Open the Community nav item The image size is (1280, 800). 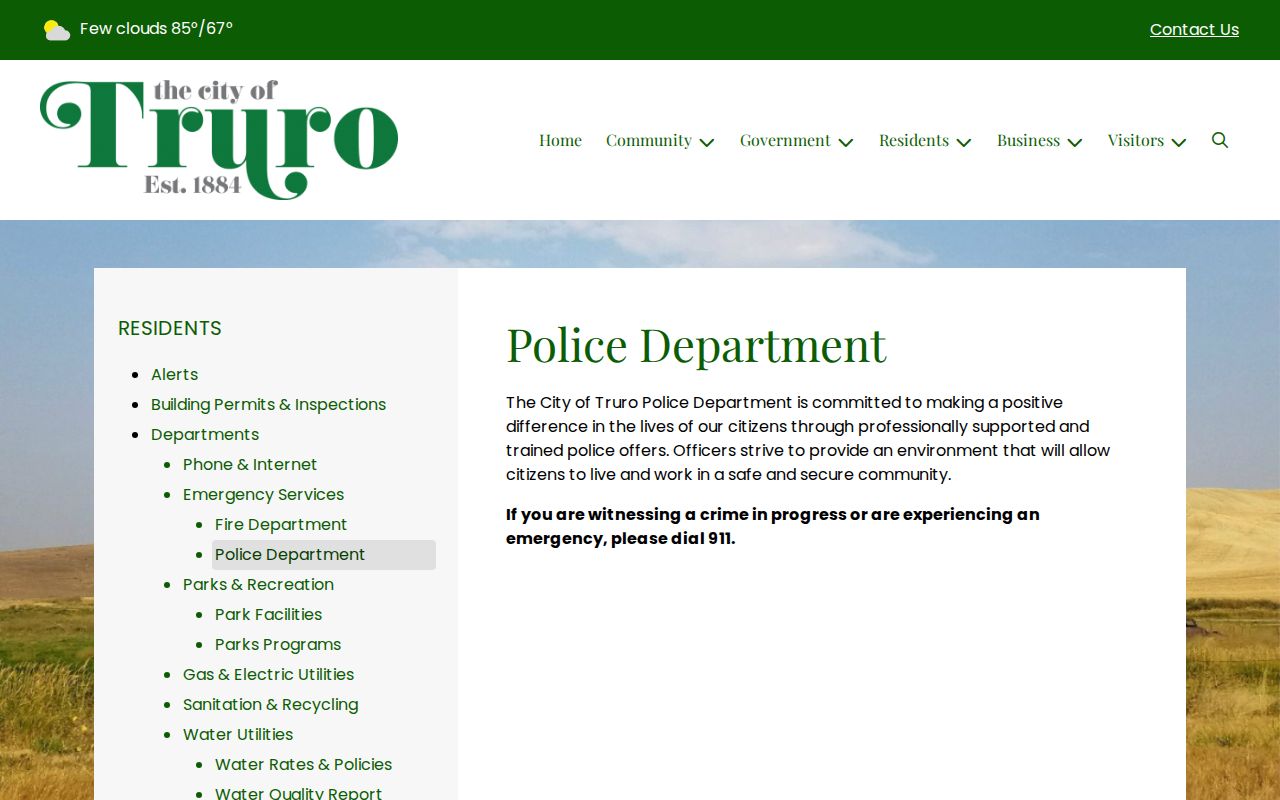coord(649,140)
